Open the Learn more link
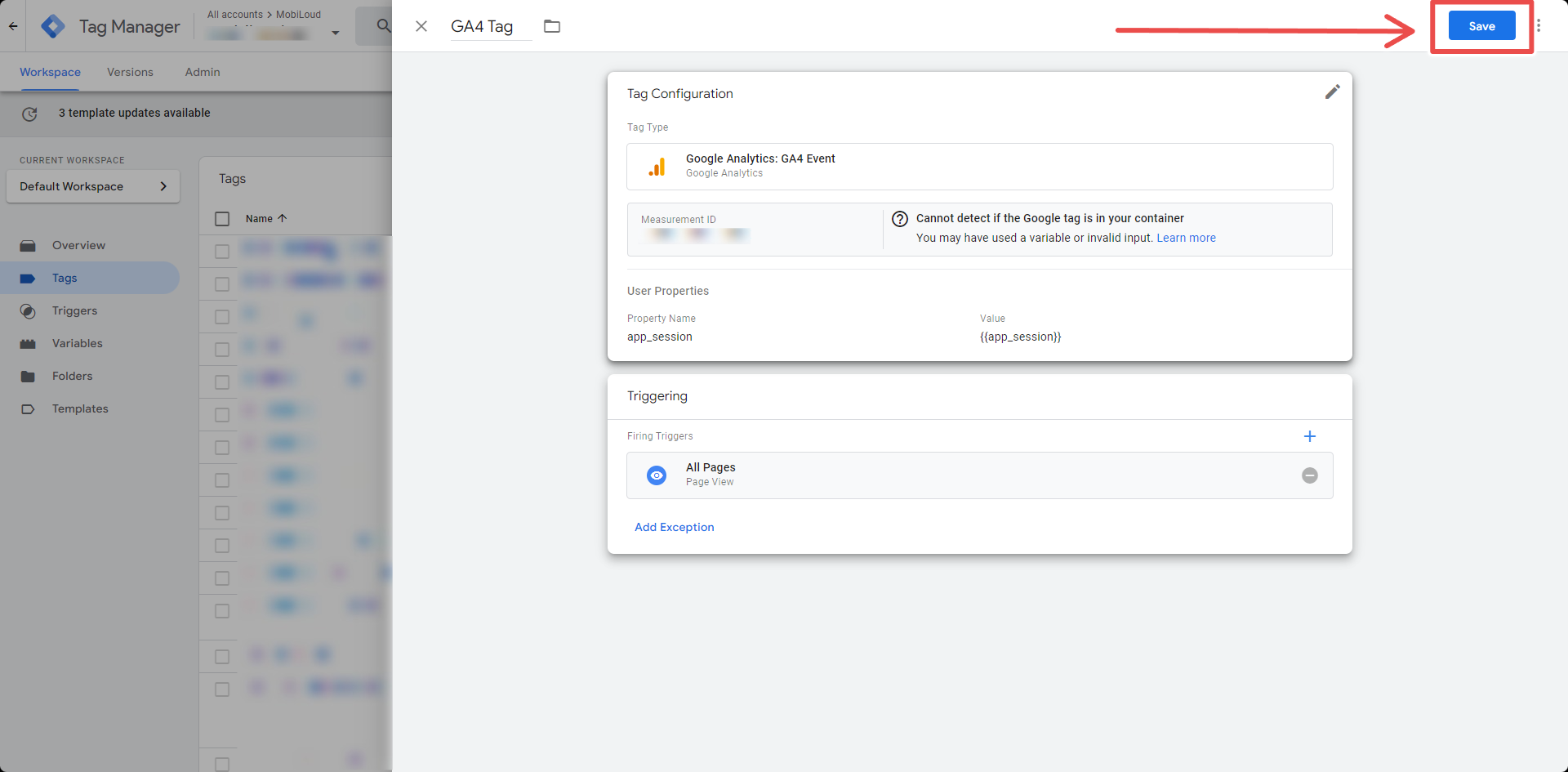 click(x=1186, y=238)
